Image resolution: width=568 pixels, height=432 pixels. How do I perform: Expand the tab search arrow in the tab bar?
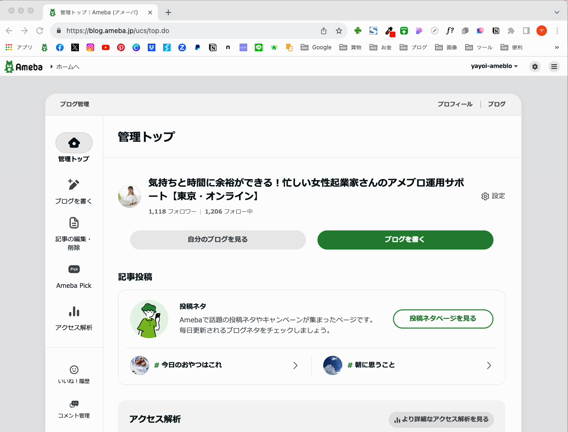click(557, 12)
